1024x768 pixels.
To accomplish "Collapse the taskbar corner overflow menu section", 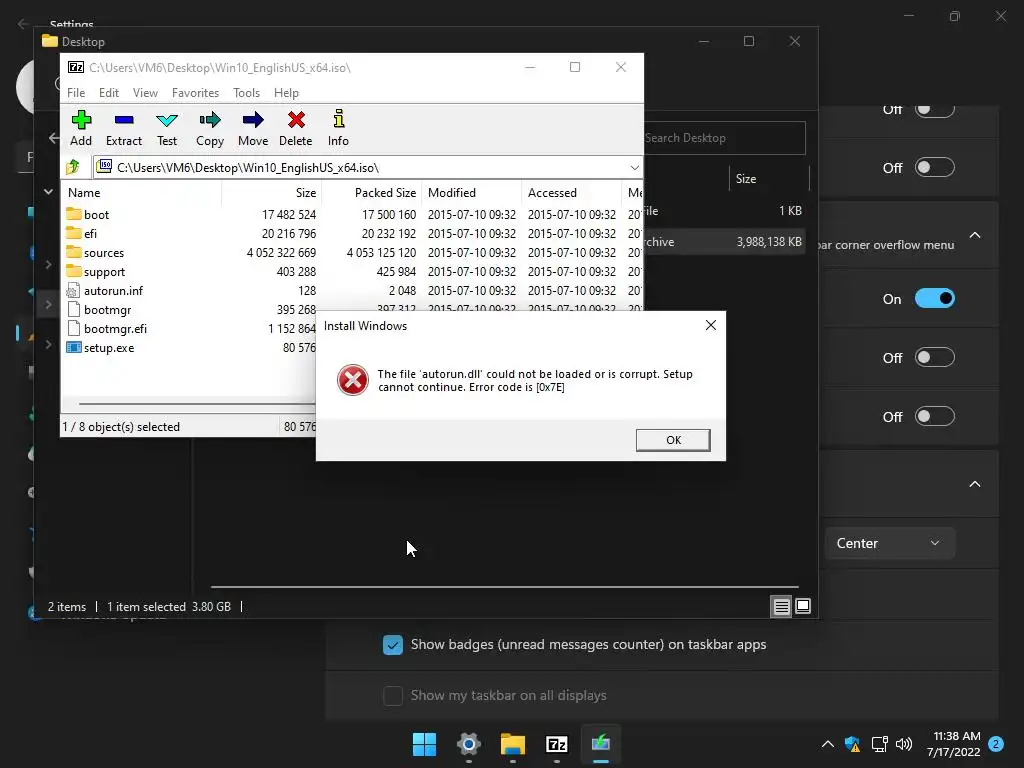I will (975, 235).
